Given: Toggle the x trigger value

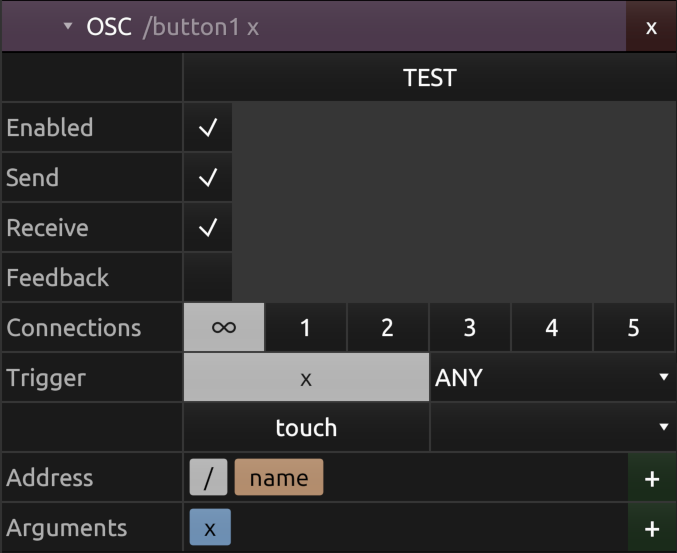Looking at the screenshot, I should coord(307,377).
